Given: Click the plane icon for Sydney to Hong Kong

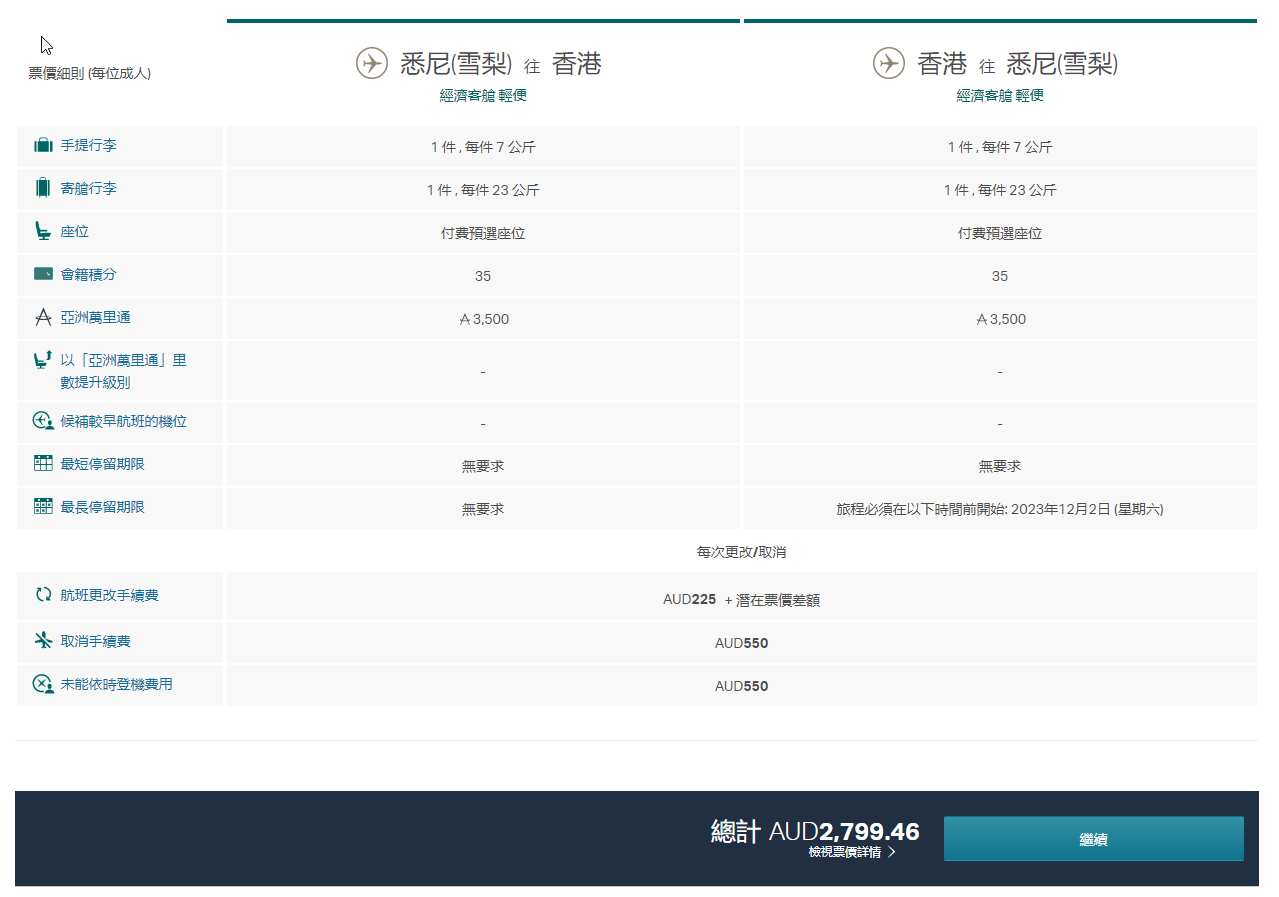Looking at the screenshot, I should pyautogui.click(x=372, y=63).
